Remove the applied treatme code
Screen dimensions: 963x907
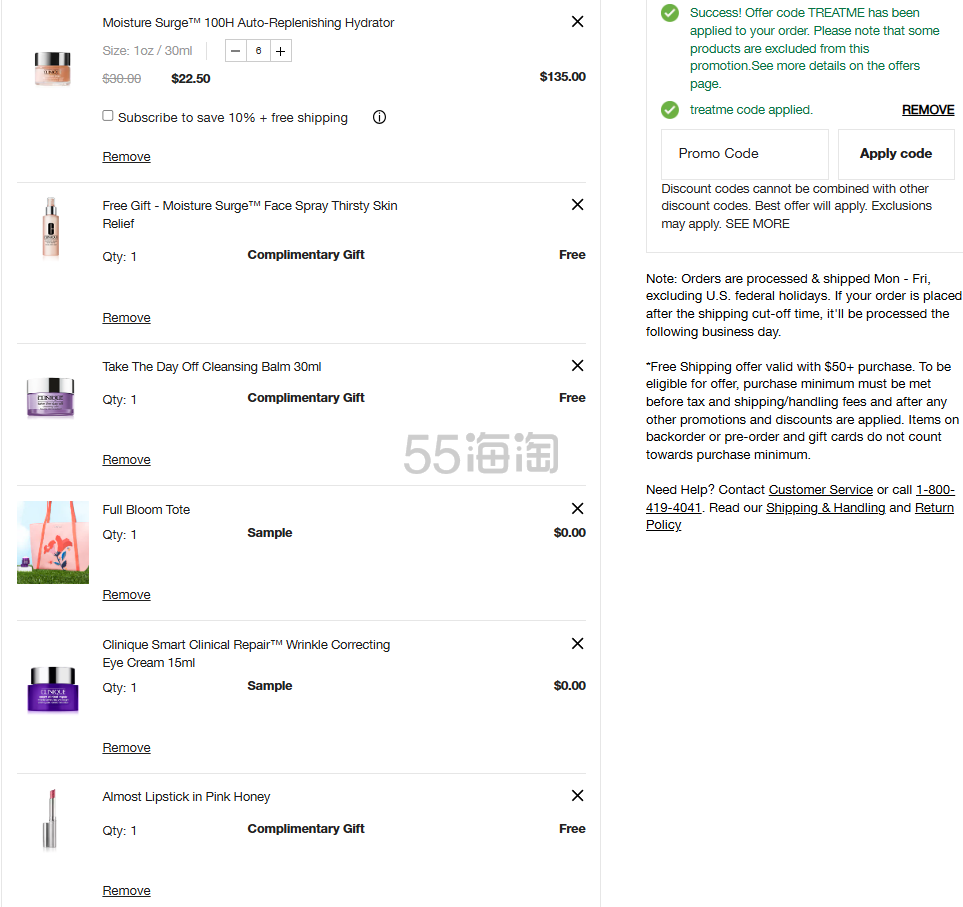928,110
